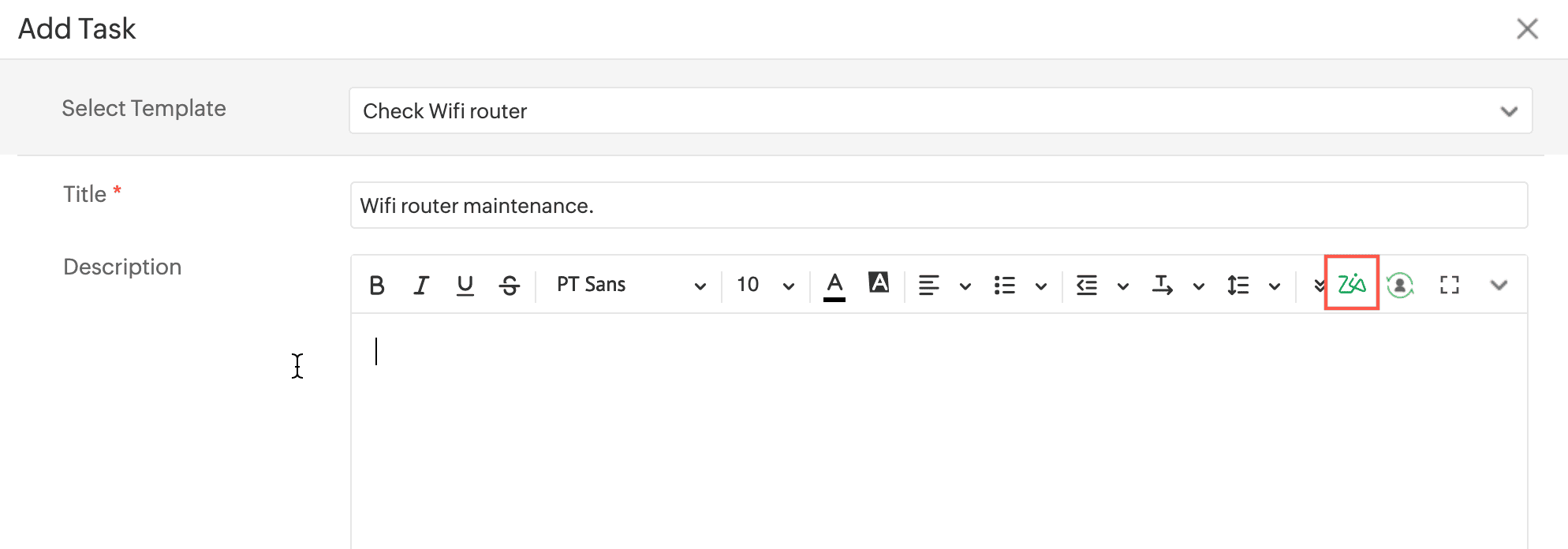Apply strikethrough to description text

coord(510,285)
